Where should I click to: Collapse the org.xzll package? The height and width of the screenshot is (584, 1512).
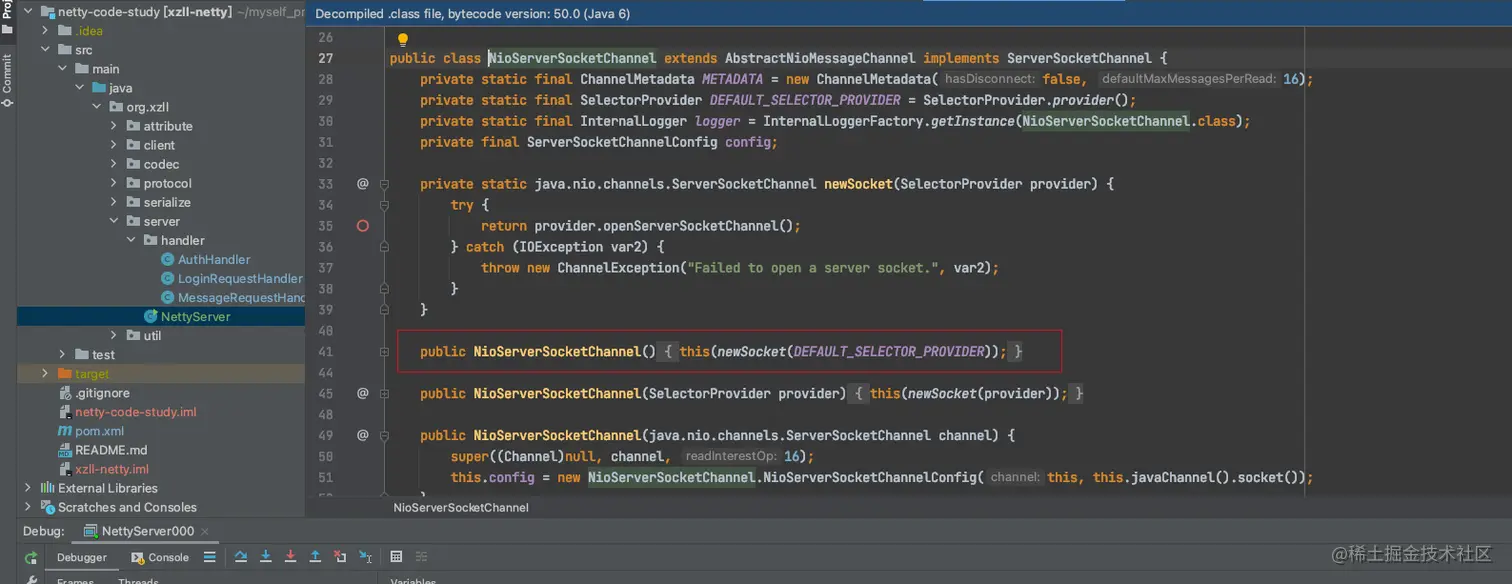click(x=96, y=107)
